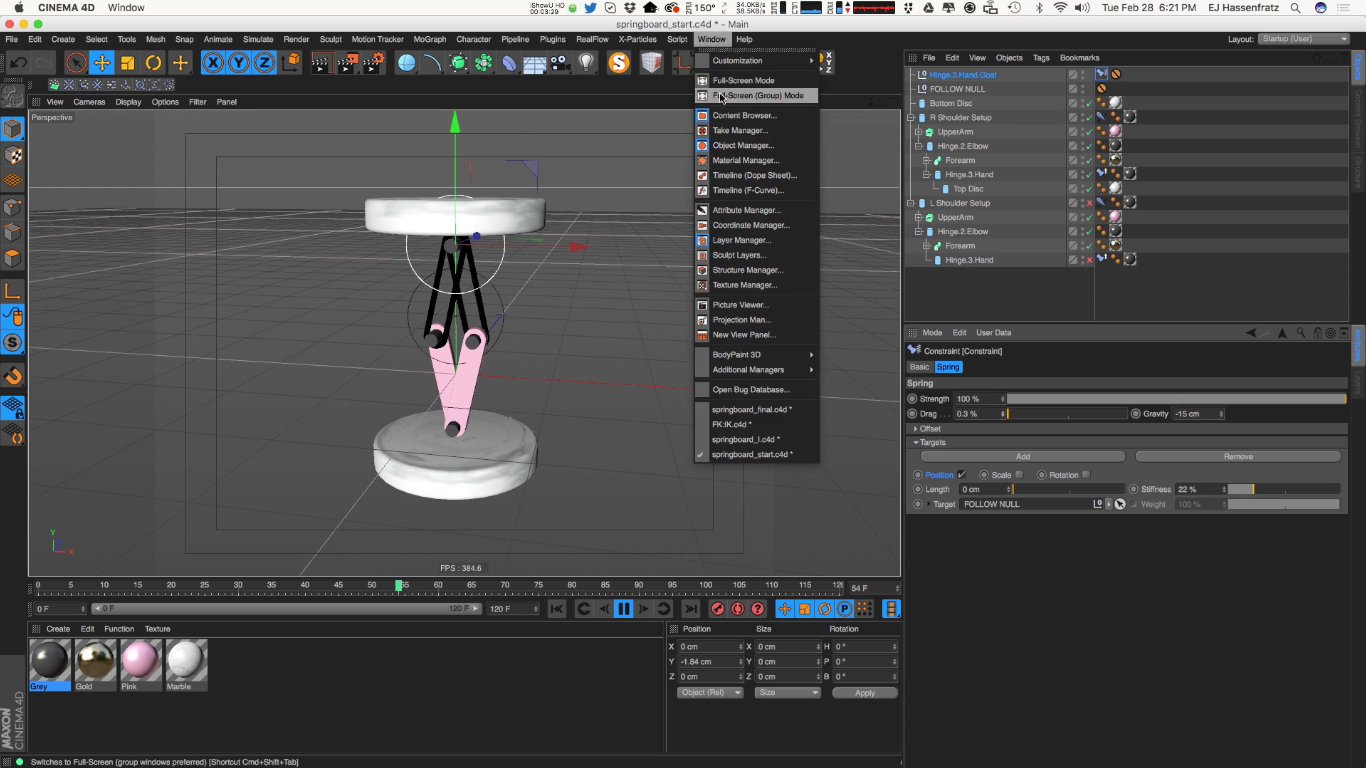The width and height of the screenshot is (1366, 768).
Task: Click the Cube primitive icon
Action: [x=406, y=63]
